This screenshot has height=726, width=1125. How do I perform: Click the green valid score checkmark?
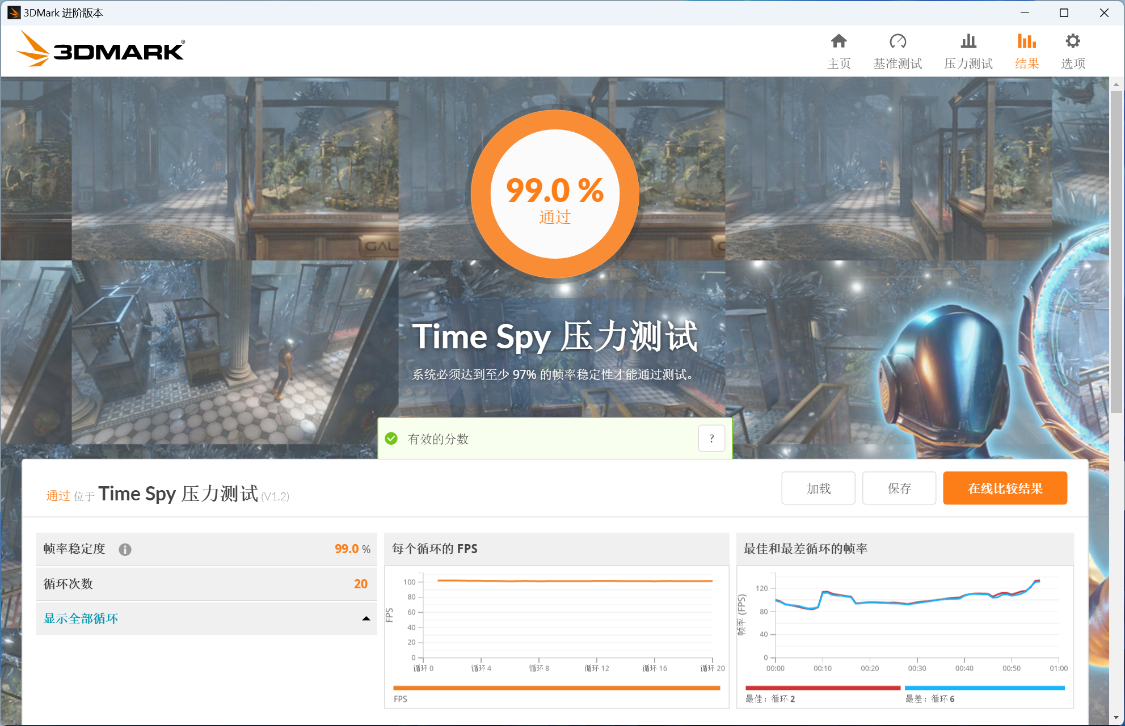click(x=391, y=438)
